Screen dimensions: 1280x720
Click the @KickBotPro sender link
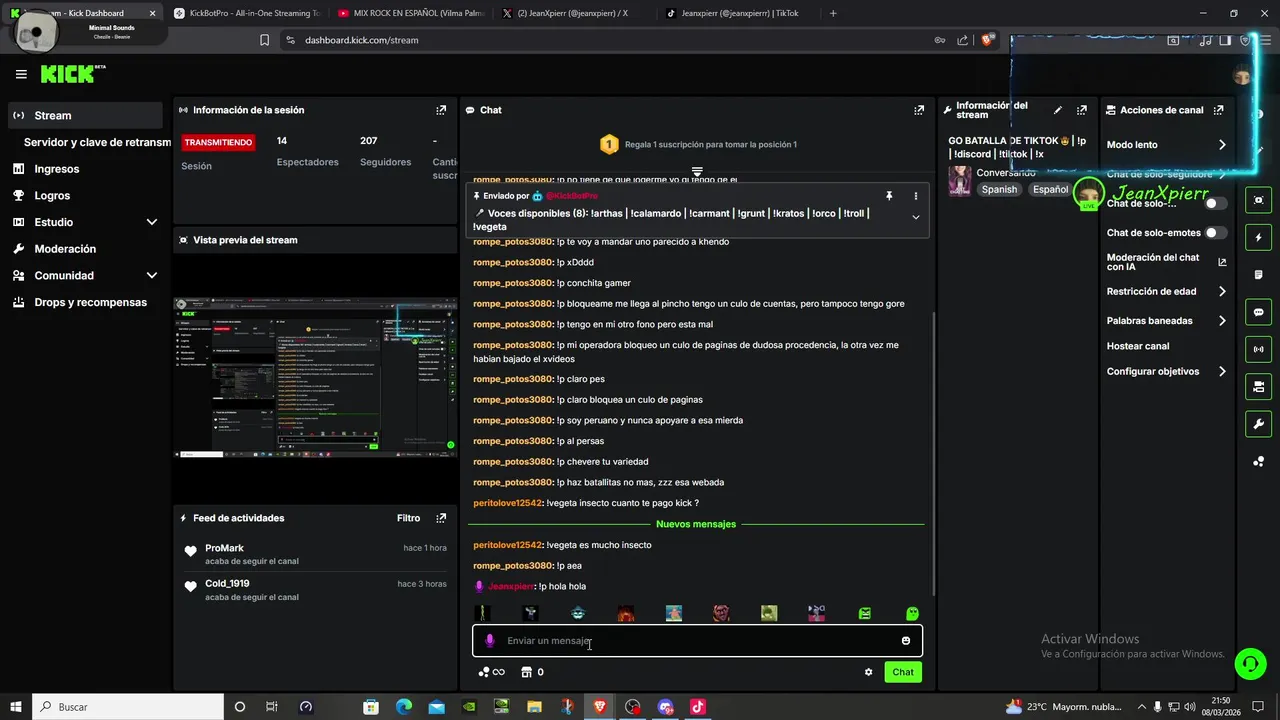[571, 196]
